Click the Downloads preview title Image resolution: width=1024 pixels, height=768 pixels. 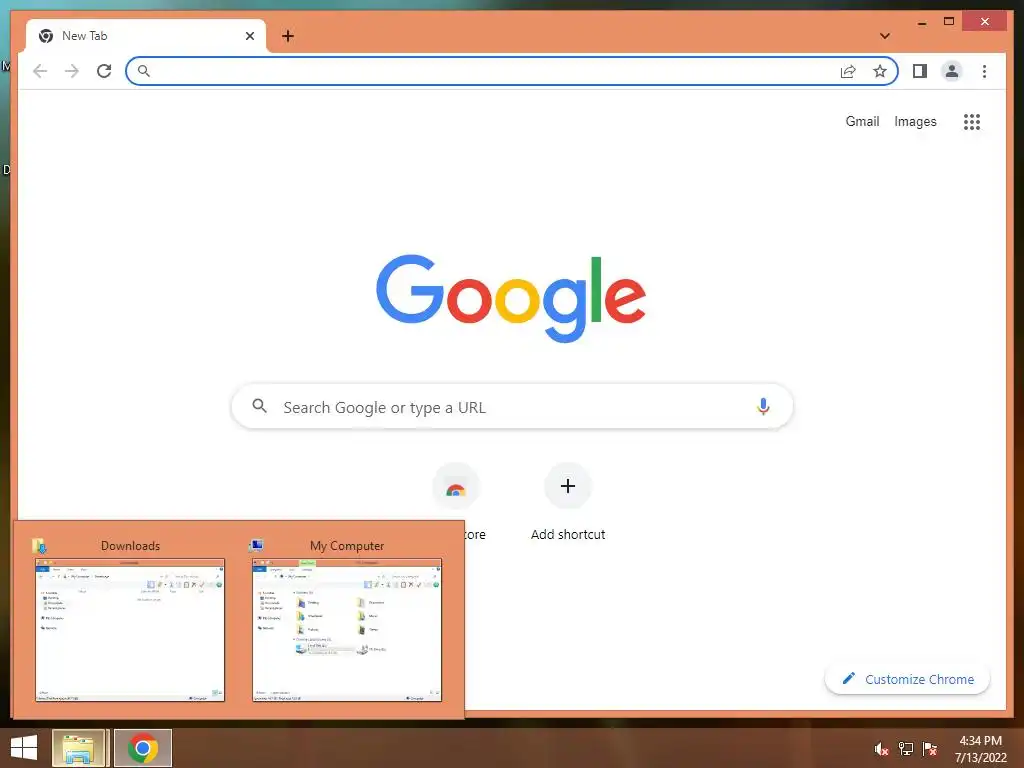click(x=130, y=546)
